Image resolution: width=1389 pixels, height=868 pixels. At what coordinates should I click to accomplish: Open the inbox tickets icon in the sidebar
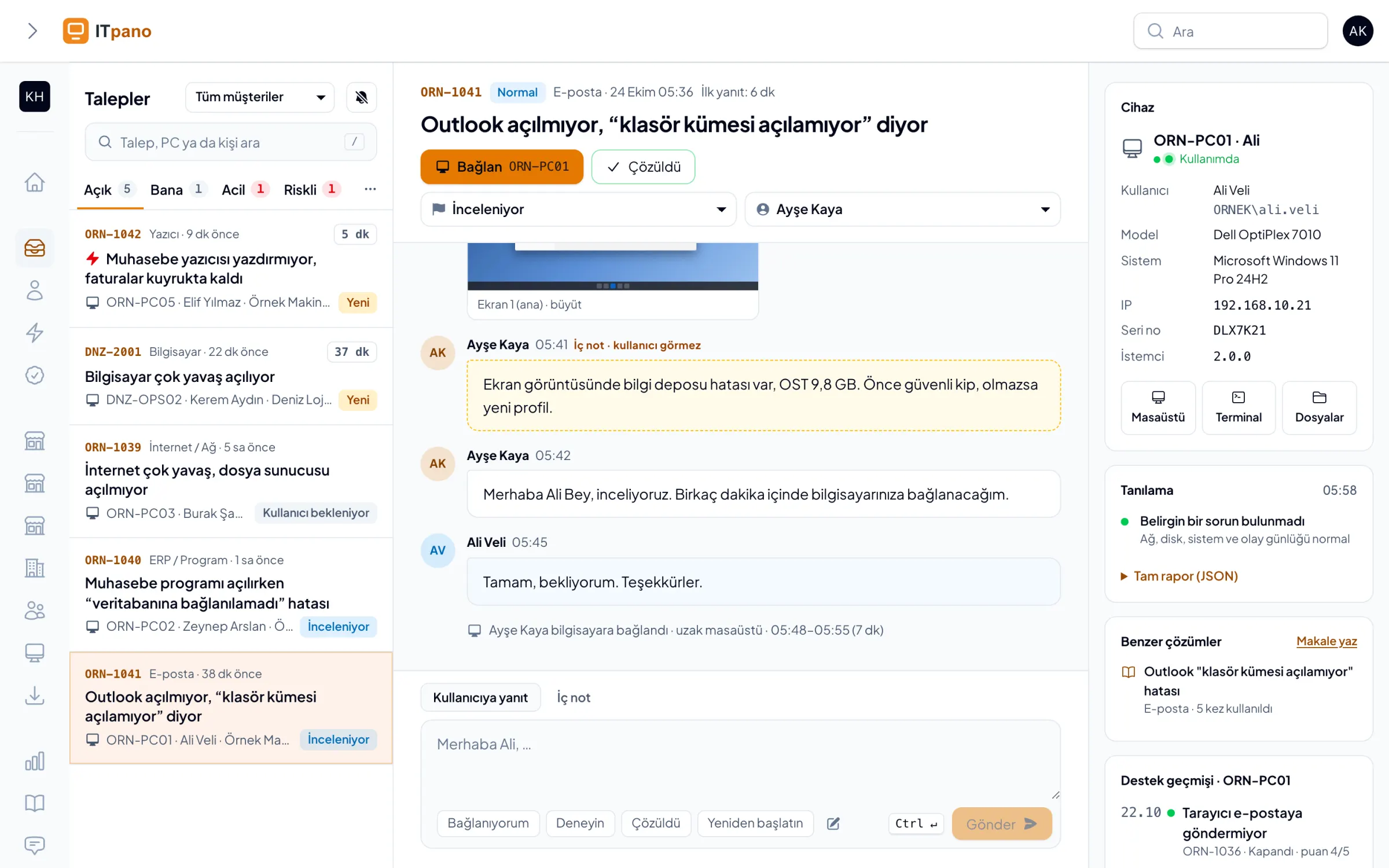(35, 248)
